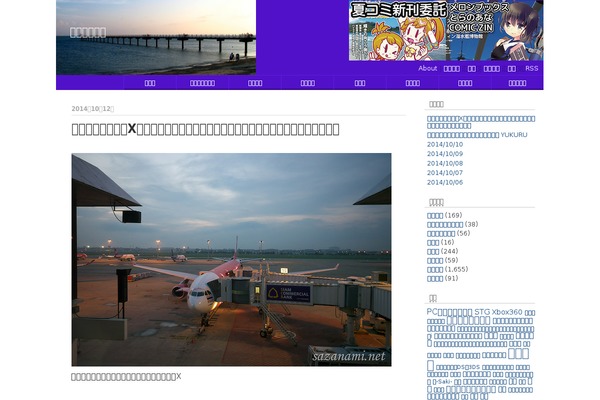Open the COMIC ZIN anime banner advertisement

coord(446,30)
